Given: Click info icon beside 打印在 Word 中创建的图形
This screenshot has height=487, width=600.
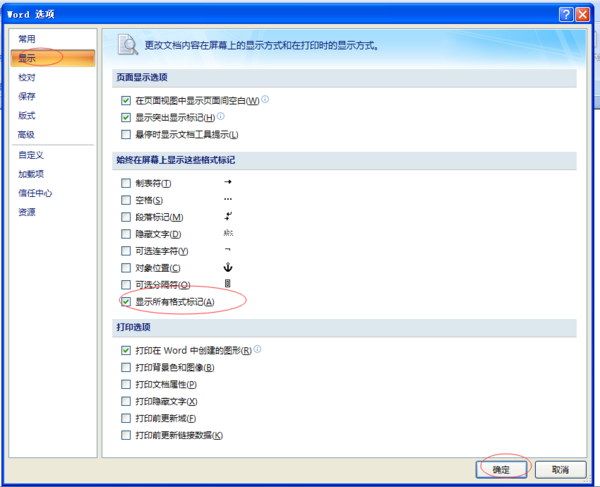Looking at the screenshot, I should [x=258, y=349].
